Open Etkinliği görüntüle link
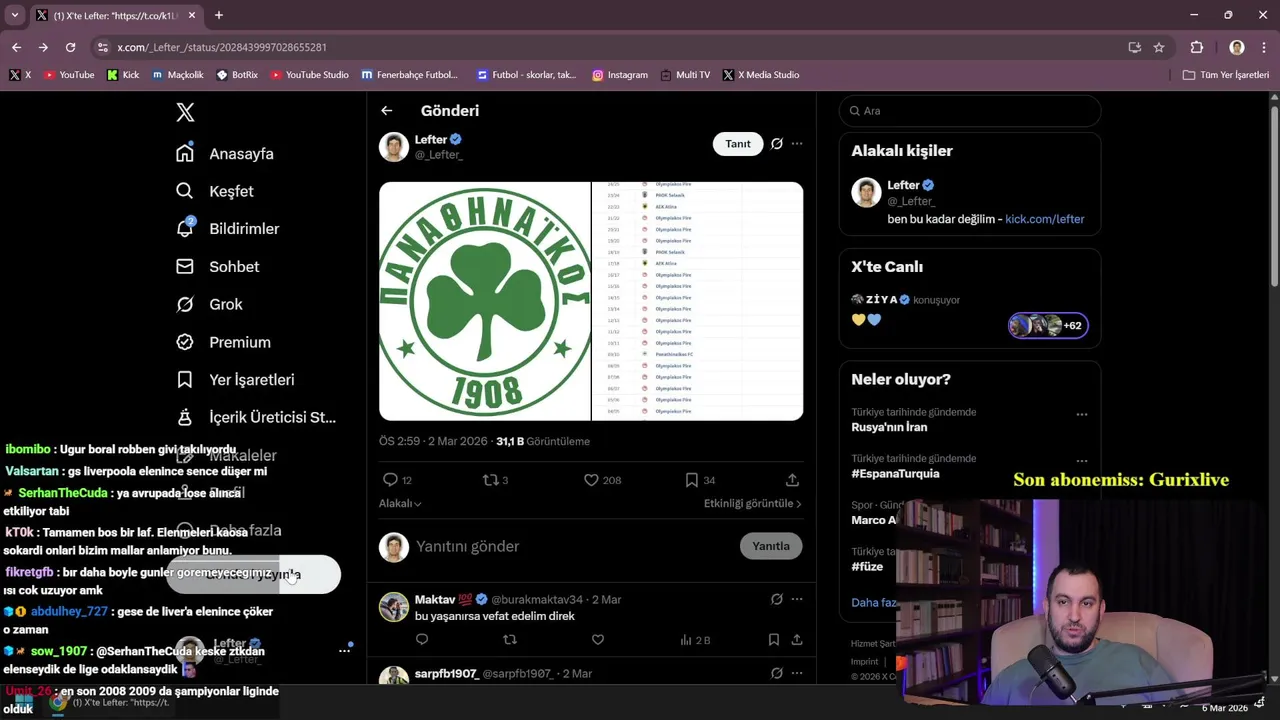The height and width of the screenshot is (720, 1280). pyautogui.click(x=753, y=504)
